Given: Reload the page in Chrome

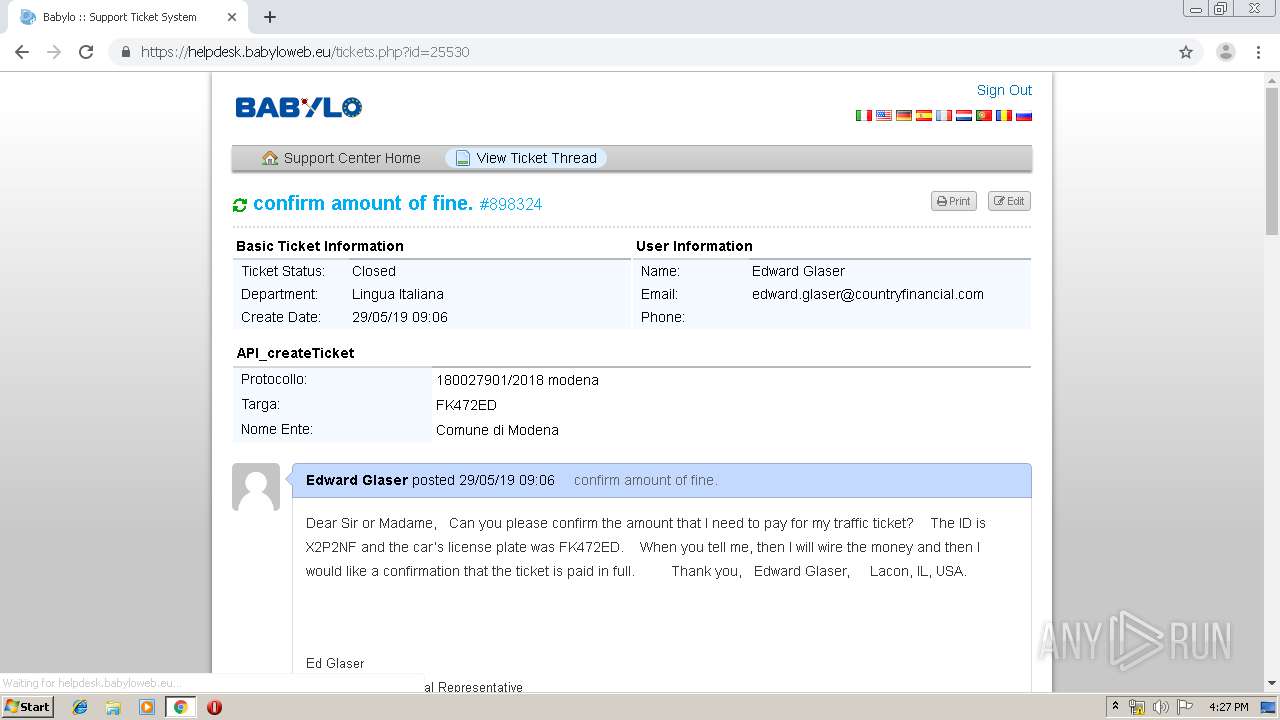Looking at the screenshot, I should pos(86,52).
